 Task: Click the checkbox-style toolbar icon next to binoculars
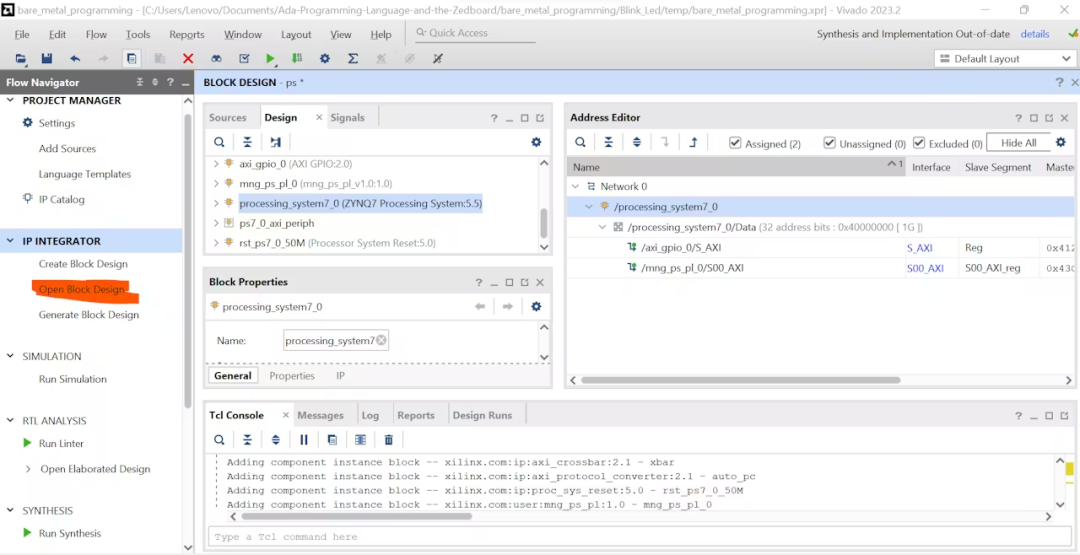(244, 59)
